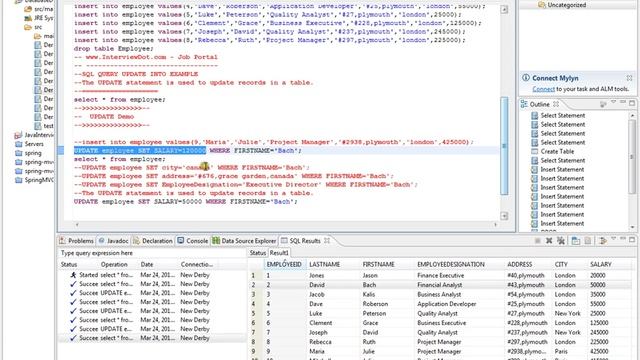This screenshot has width=640, height=360.
Task: Close the Outline view tab
Action: pos(556,104)
